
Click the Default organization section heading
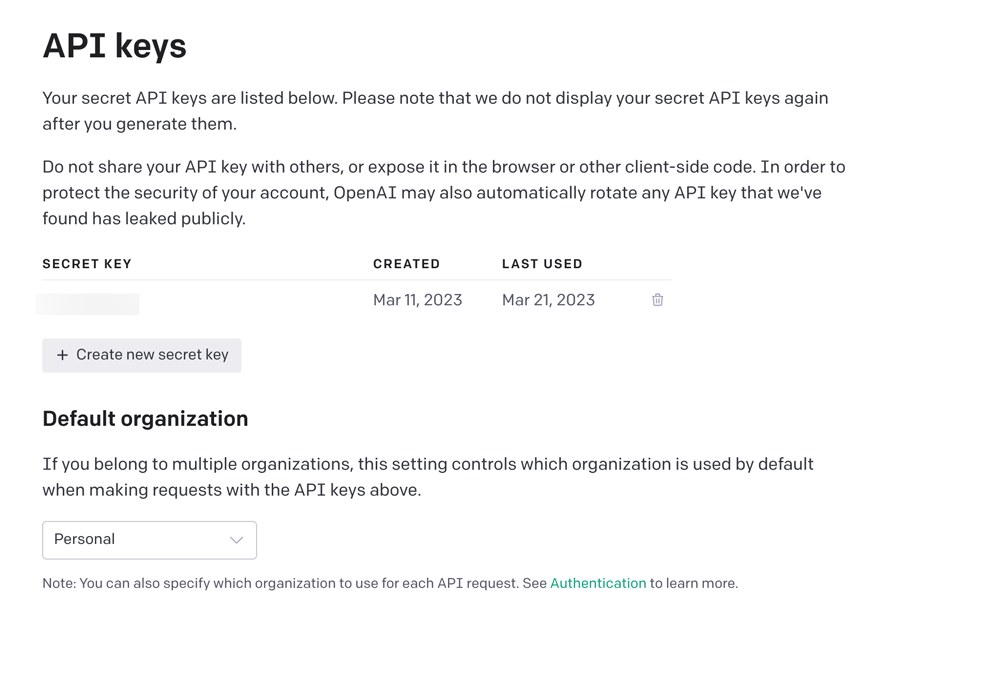click(145, 419)
